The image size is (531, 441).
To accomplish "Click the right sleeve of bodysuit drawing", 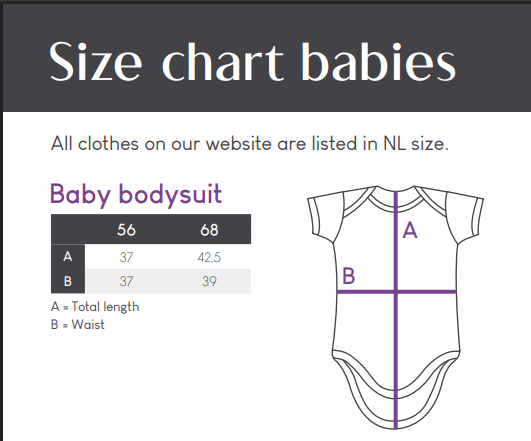I will pos(465,217).
